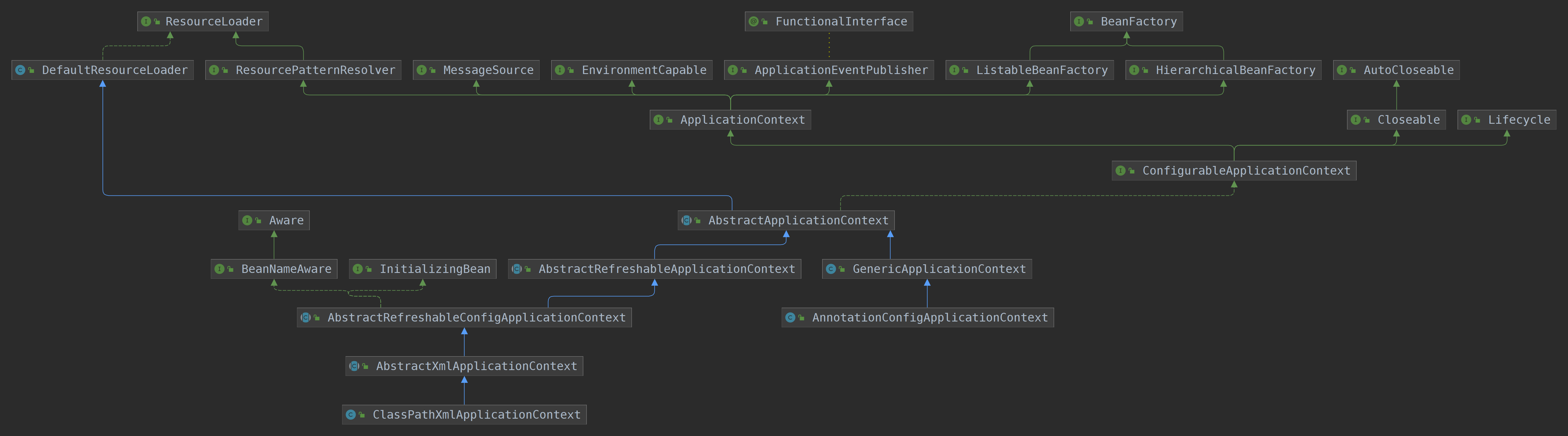1568x436 pixels.
Task: Click the class icon on ClassPathXmlApplicationContext node
Action: pyautogui.click(x=351, y=415)
